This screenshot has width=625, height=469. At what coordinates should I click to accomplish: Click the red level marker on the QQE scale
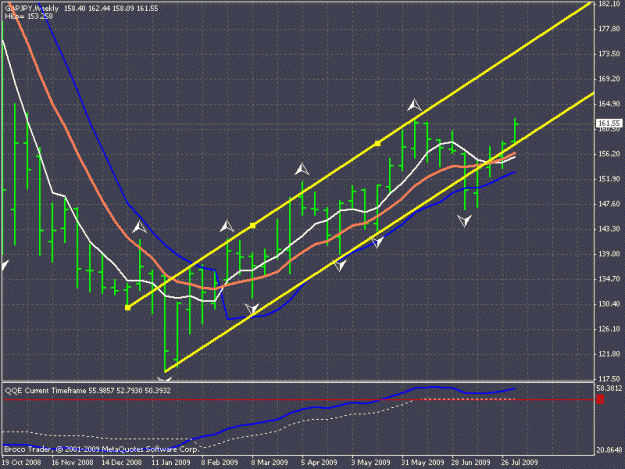[600, 399]
